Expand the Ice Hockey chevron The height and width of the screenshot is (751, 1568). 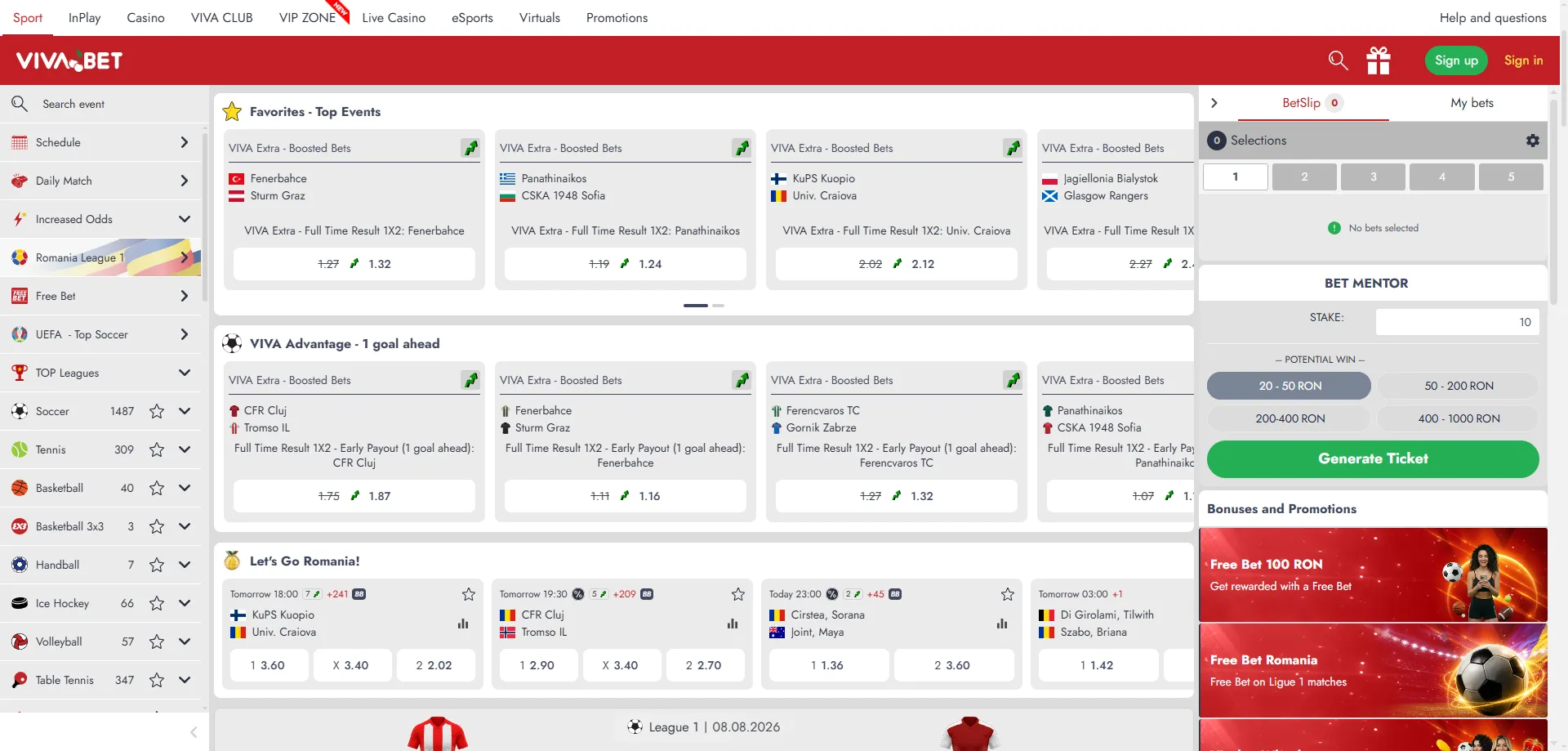pos(185,603)
